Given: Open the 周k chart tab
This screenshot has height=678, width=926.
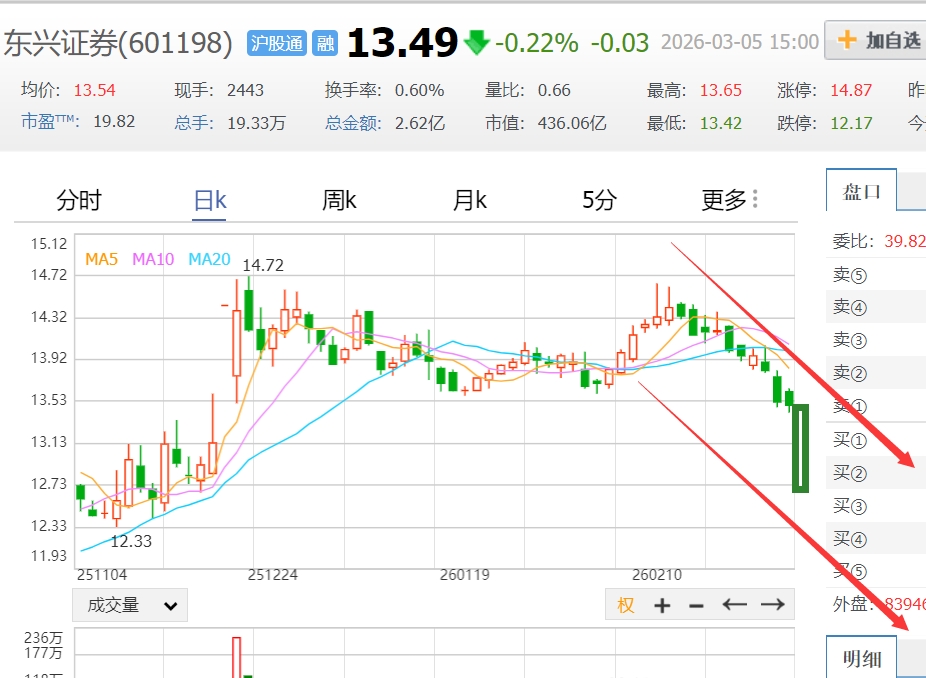Looking at the screenshot, I should (339, 201).
